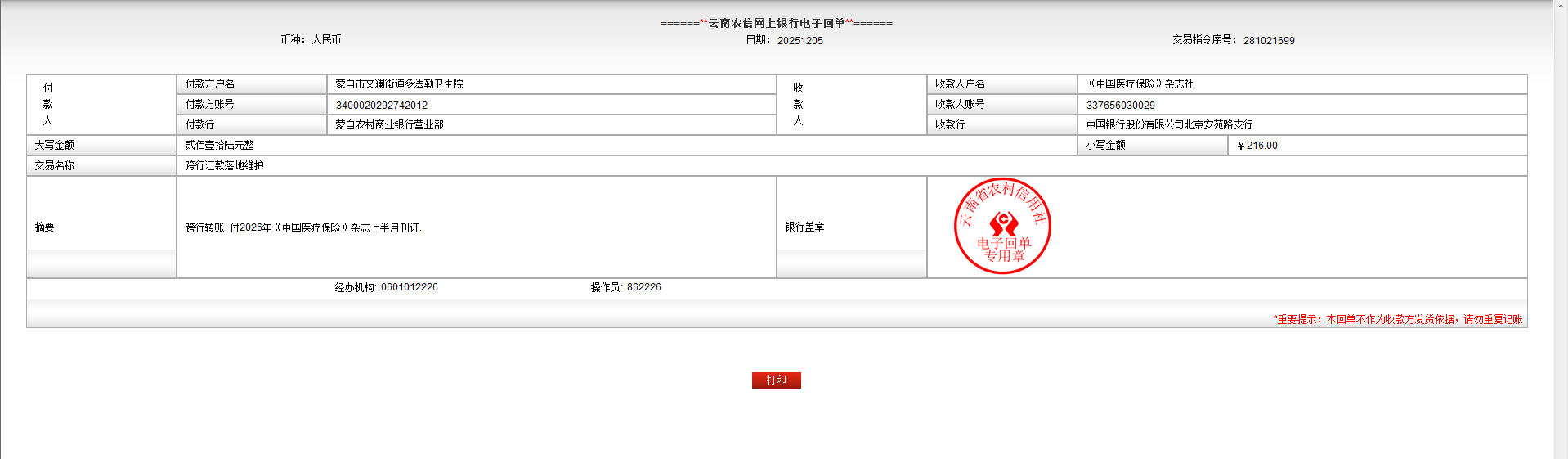Click the 云南农信网上银行电子回单 title
This screenshot has height=459, width=1568.
776,23
